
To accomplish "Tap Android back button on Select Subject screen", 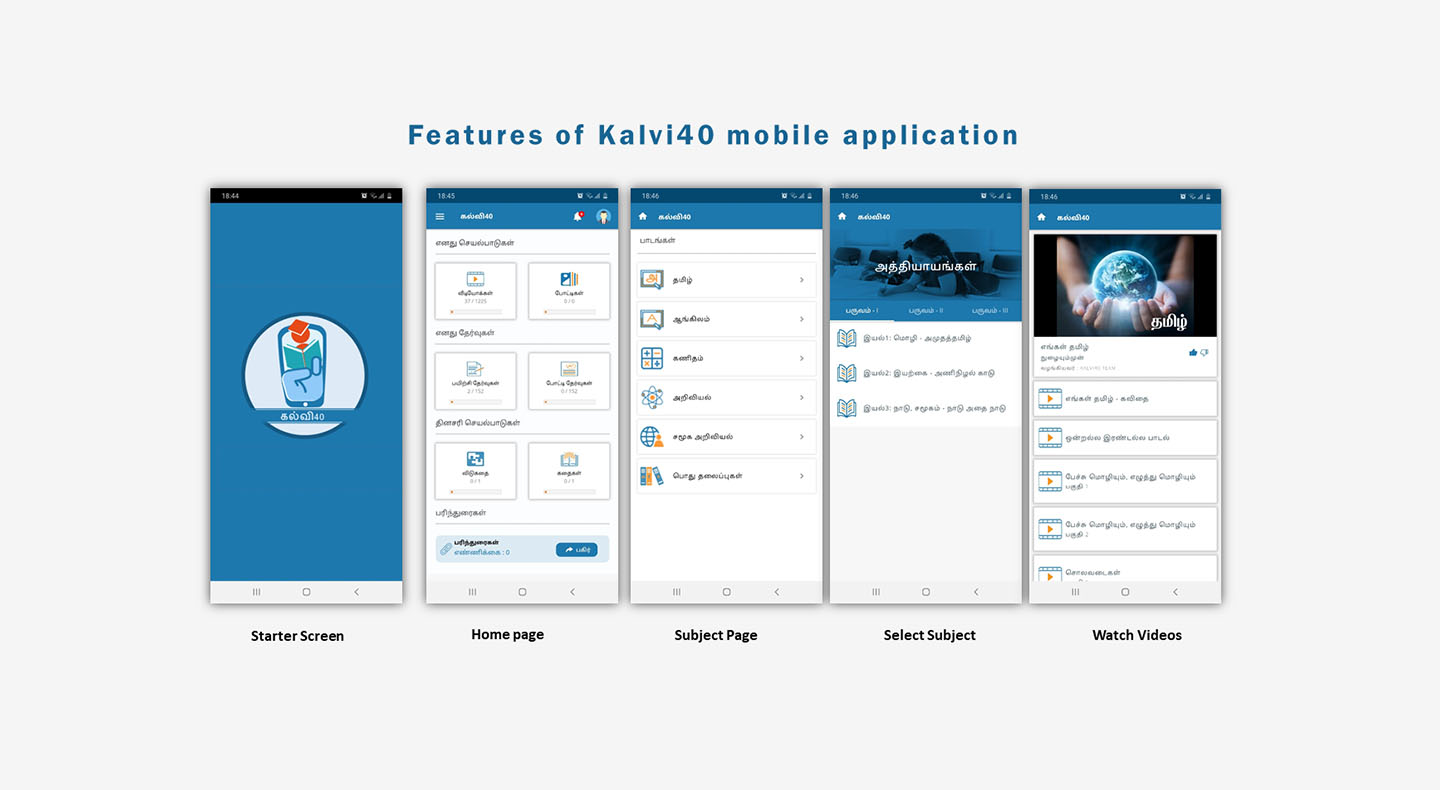I will click(976, 592).
